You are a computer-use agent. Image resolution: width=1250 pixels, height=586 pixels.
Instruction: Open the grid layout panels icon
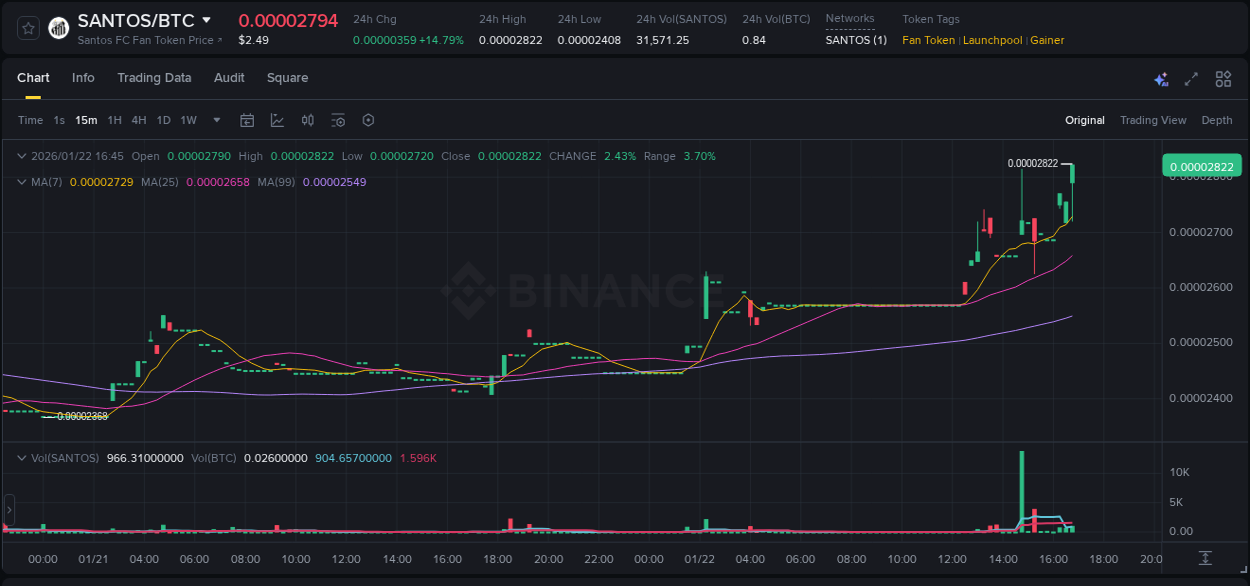1223,78
